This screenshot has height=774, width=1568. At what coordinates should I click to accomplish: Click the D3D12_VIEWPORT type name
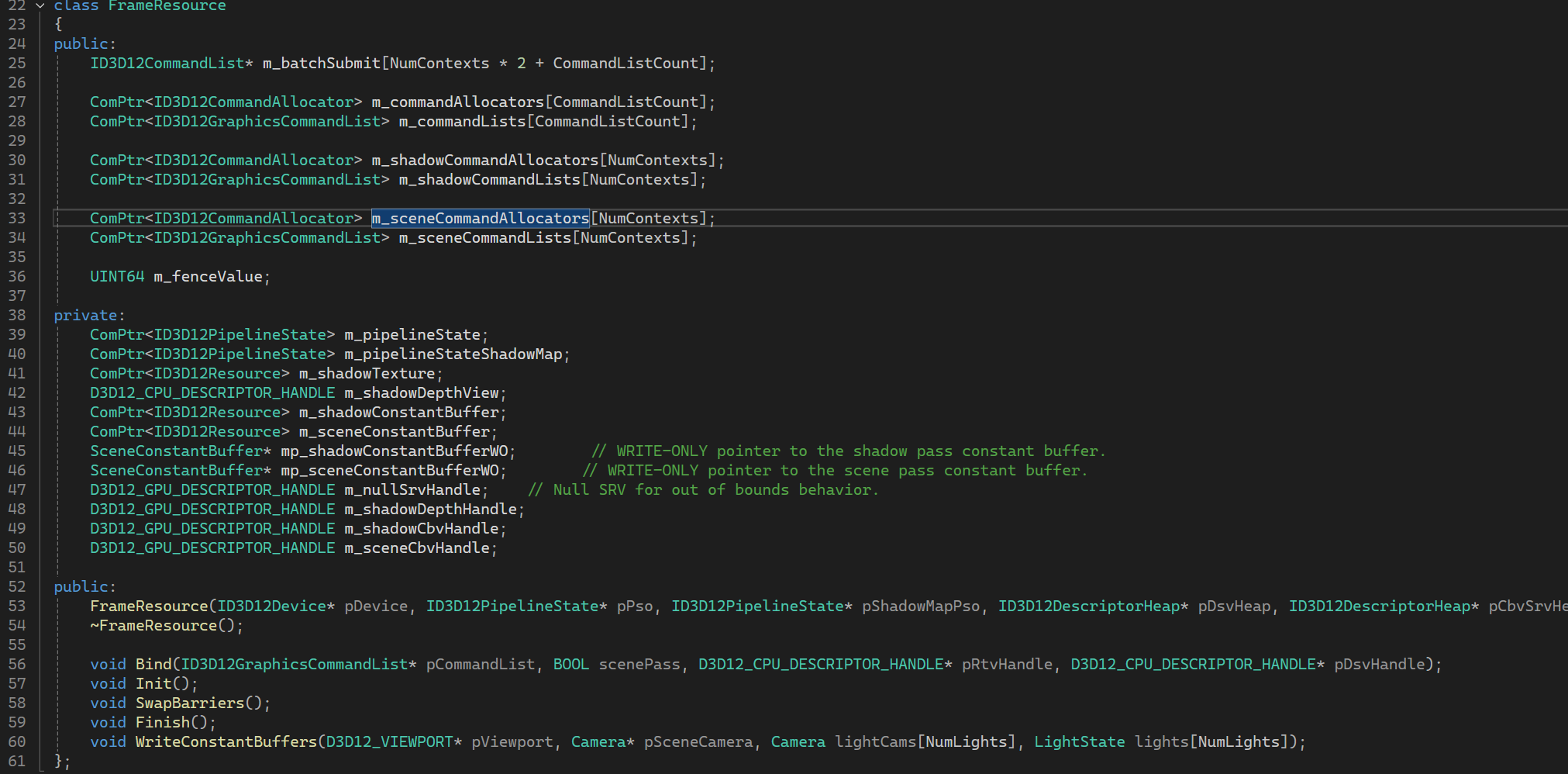pos(390,741)
